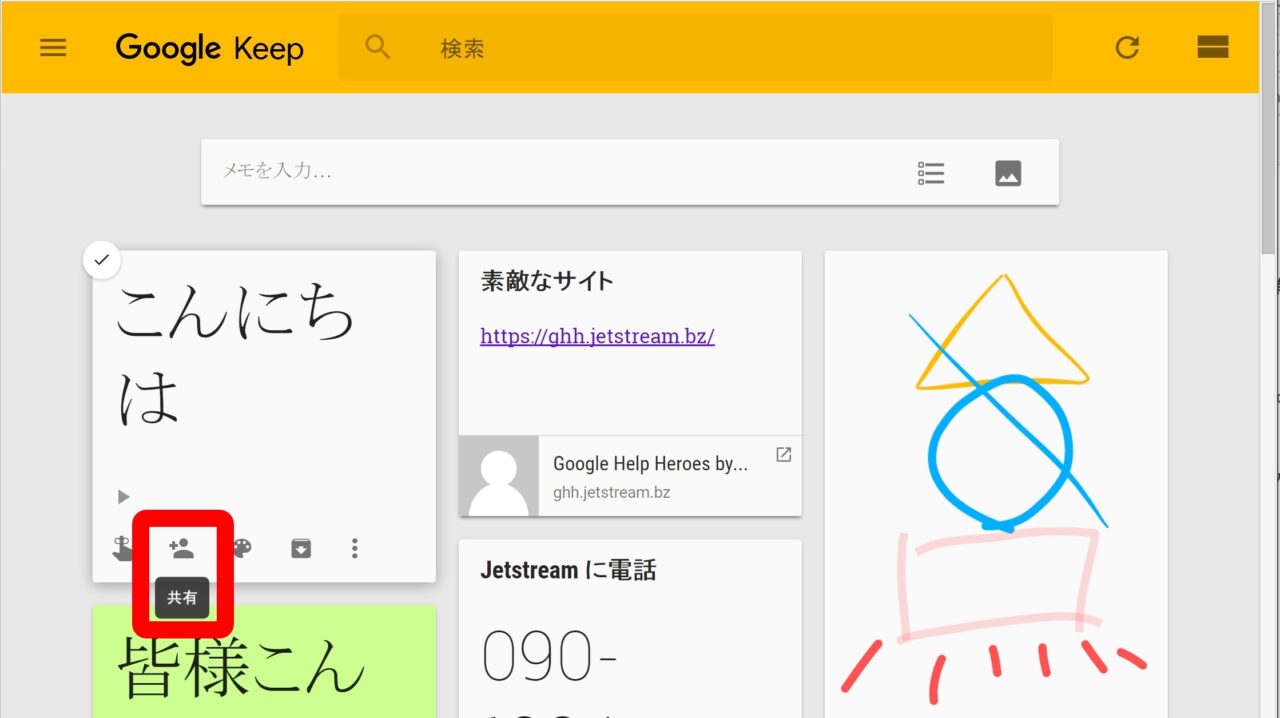Open the drawing note thumbnail
Image resolution: width=1280 pixels, height=718 pixels.
pos(996,480)
